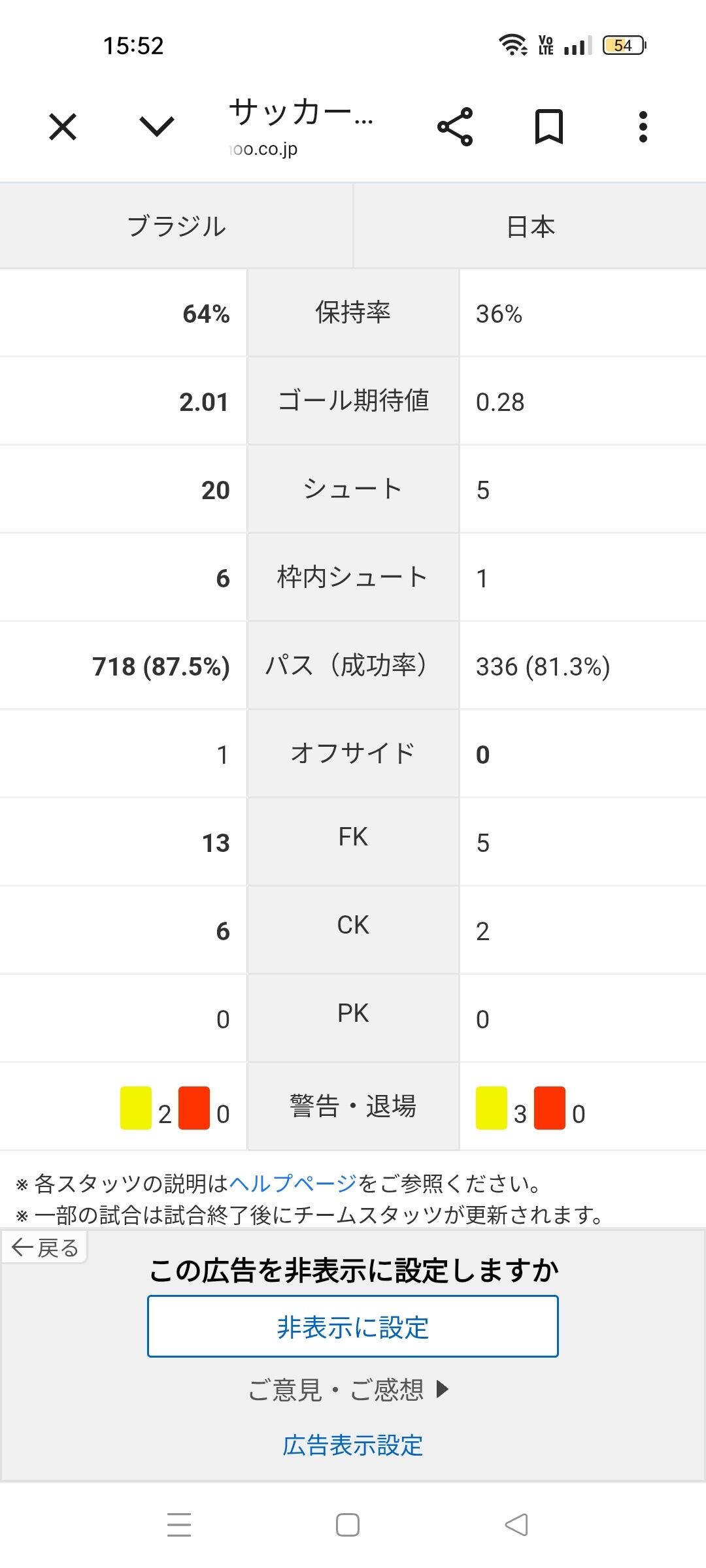The height and width of the screenshot is (1568, 706).
Task: Select the 日本 team tab
Action: pyautogui.click(x=530, y=226)
